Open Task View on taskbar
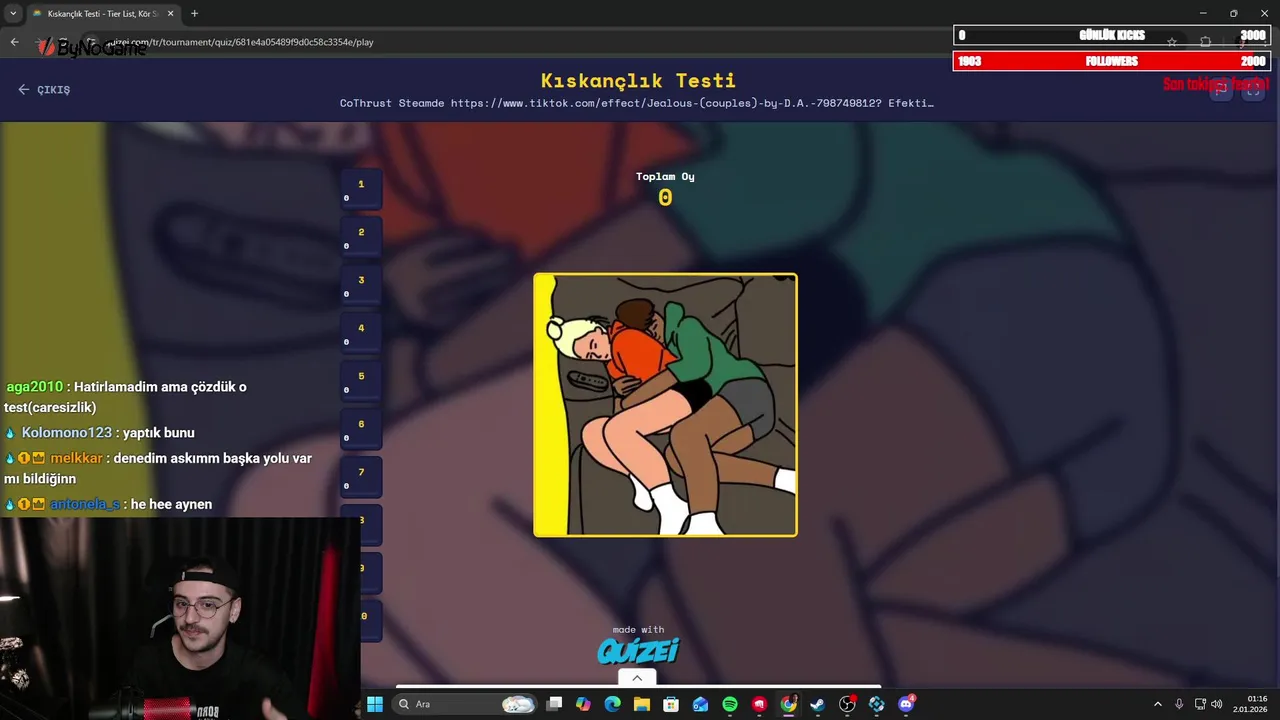 coord(554,704)
